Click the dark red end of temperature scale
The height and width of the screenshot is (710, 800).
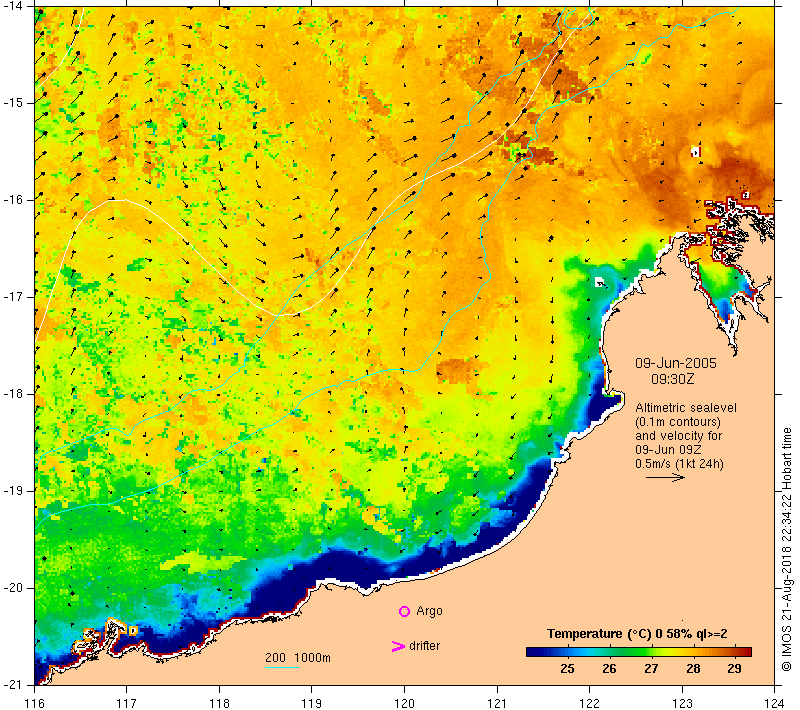tap(745, 652)
